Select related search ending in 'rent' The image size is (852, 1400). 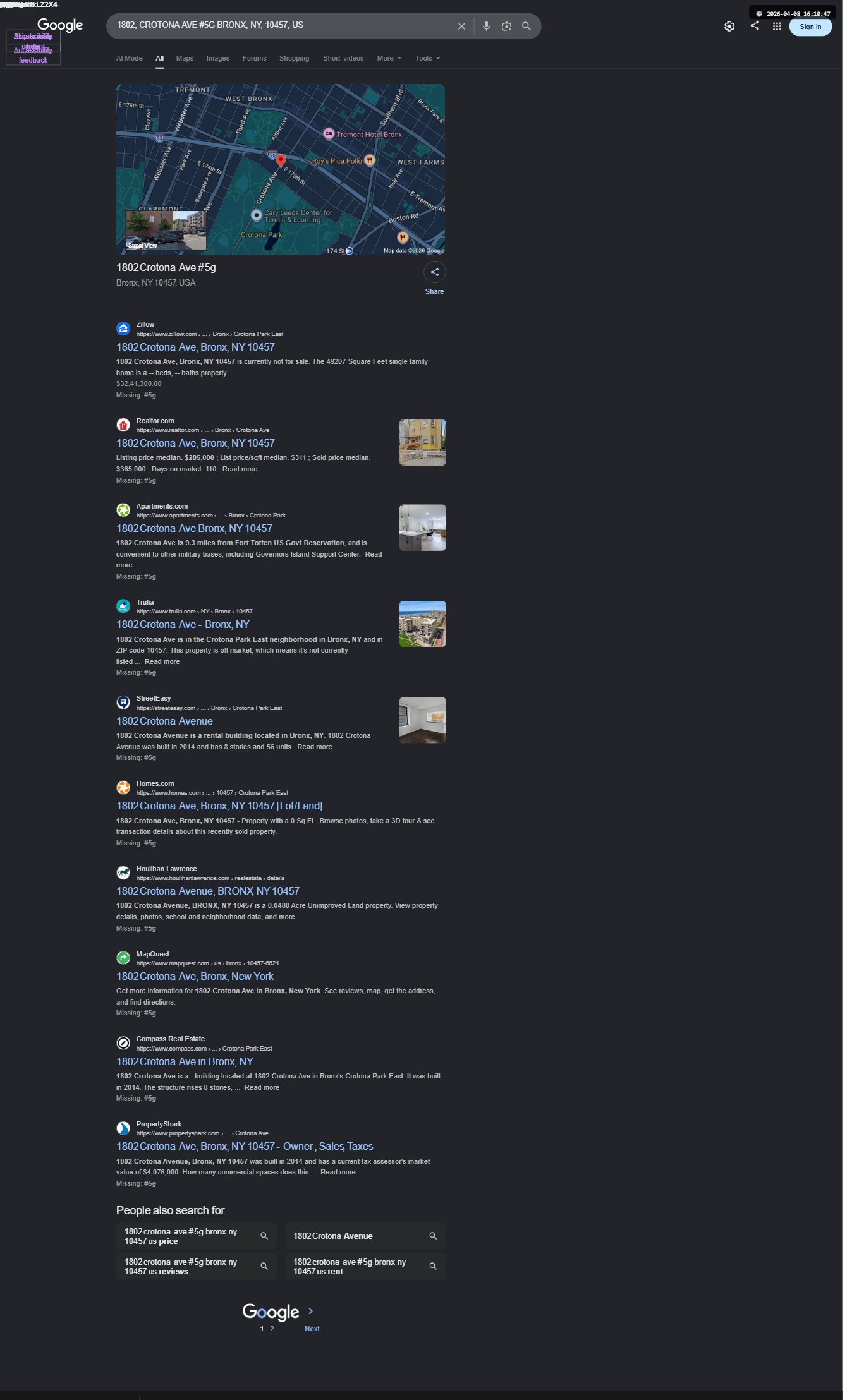tap(365, 1266)
